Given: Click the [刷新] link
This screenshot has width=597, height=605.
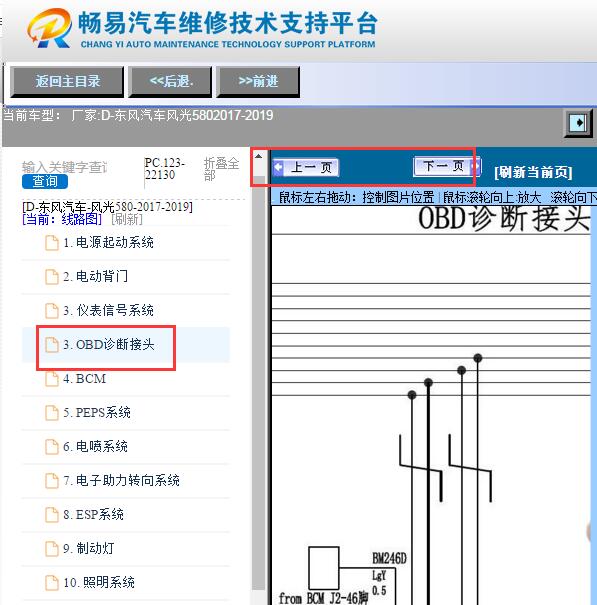Looking at the screenshot, I should (x=127, y=219).
